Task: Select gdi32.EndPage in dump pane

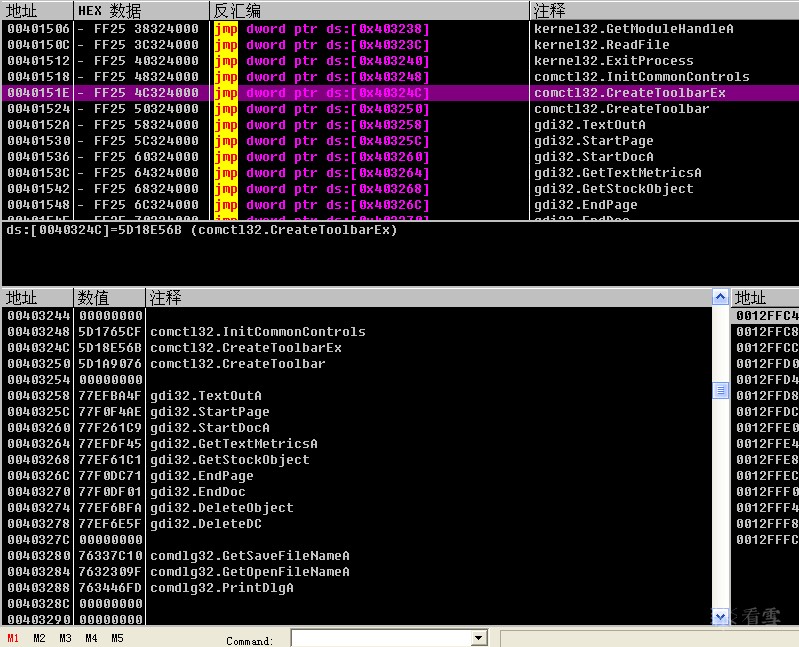Action: click(x=201, y=476)
